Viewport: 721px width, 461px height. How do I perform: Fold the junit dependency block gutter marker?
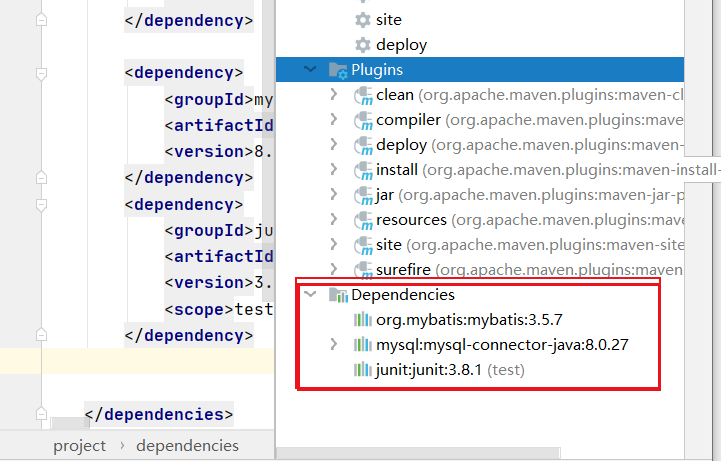(x=41, y=205)
